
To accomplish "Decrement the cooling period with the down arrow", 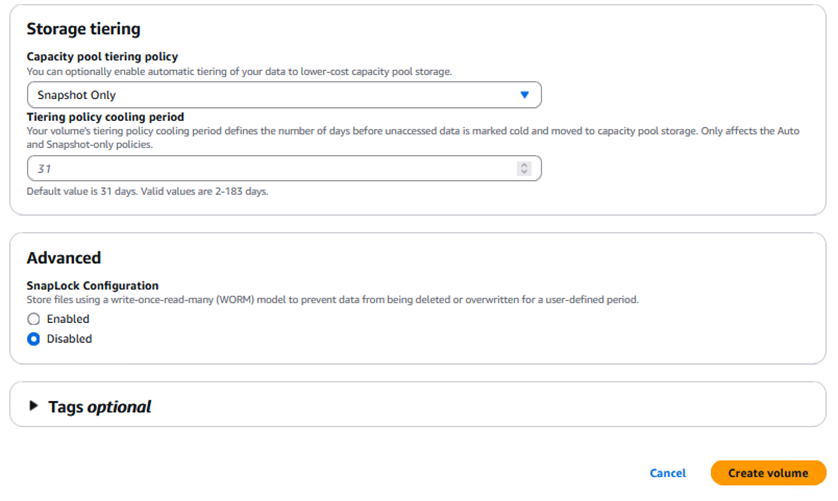I will click(524, 173).
